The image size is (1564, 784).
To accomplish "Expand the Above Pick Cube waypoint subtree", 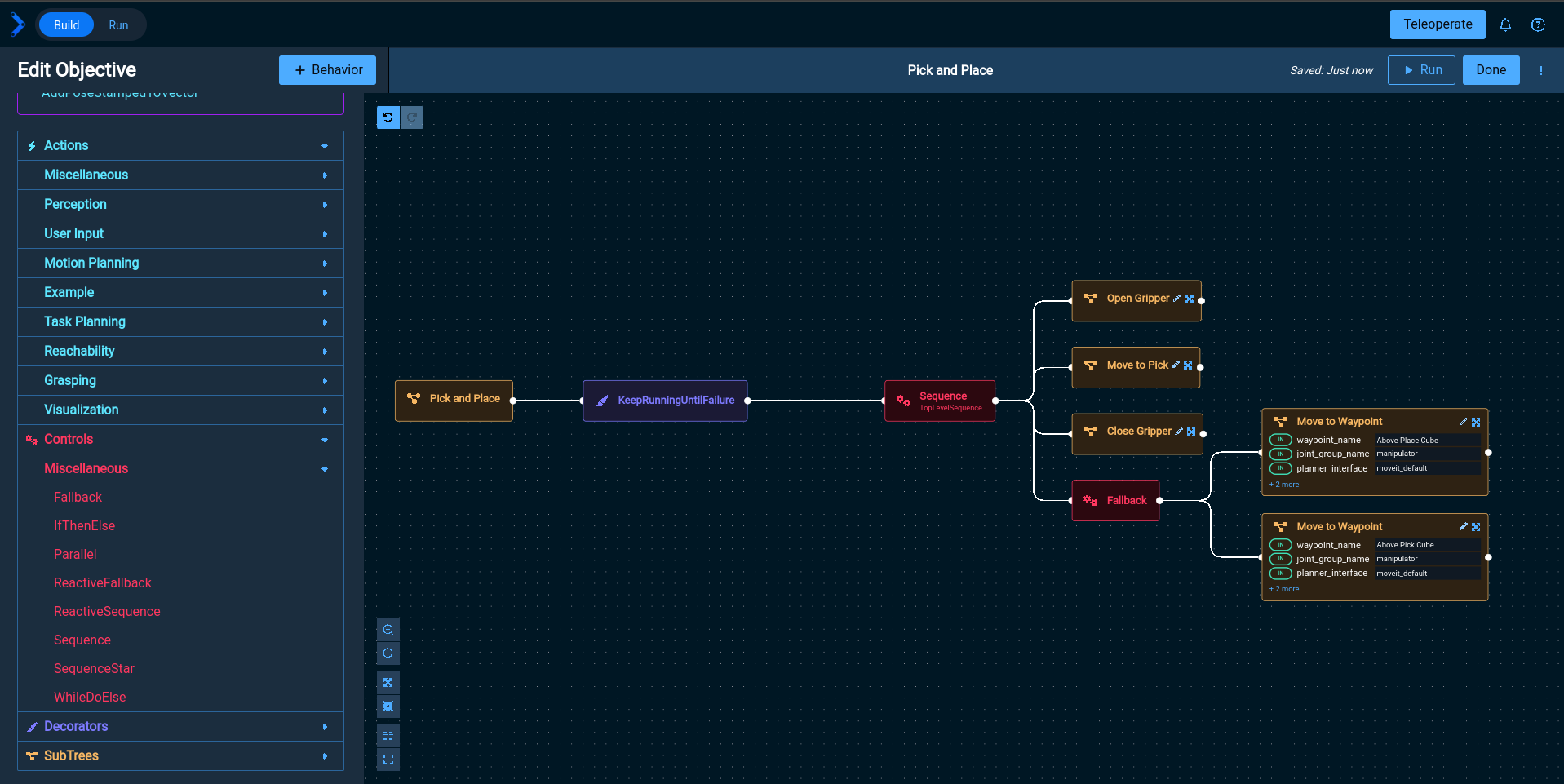I will point(1476,527).
